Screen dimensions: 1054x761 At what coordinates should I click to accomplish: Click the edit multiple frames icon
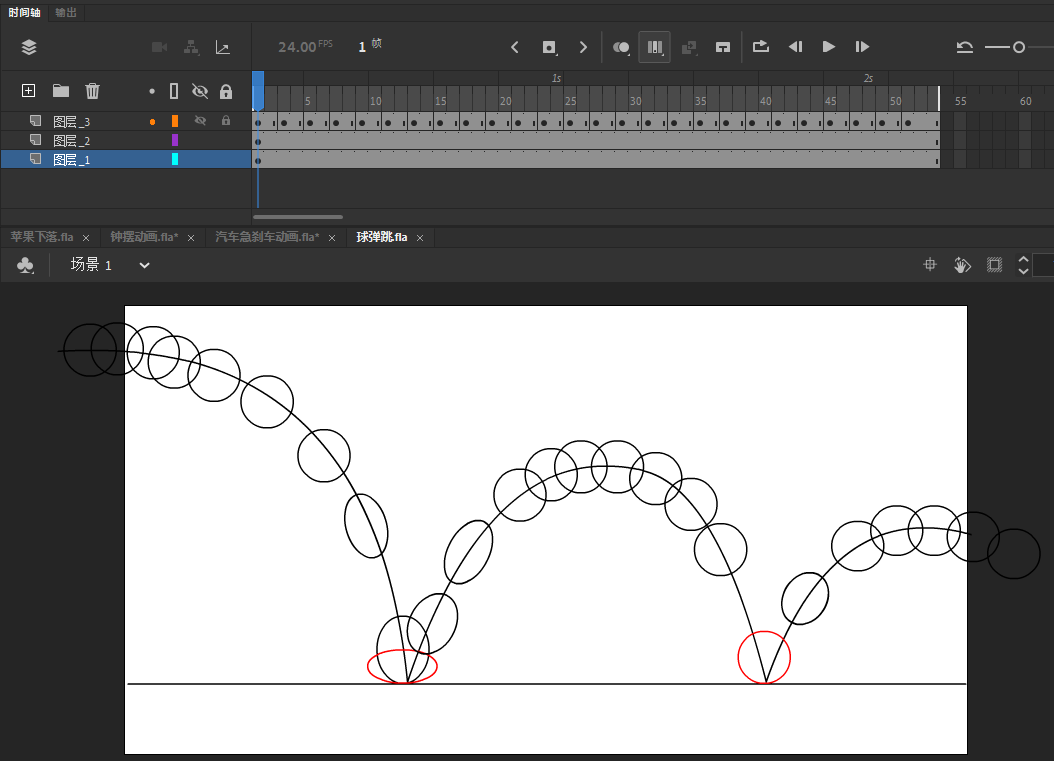pyautogui.click(x=655, y=47)
